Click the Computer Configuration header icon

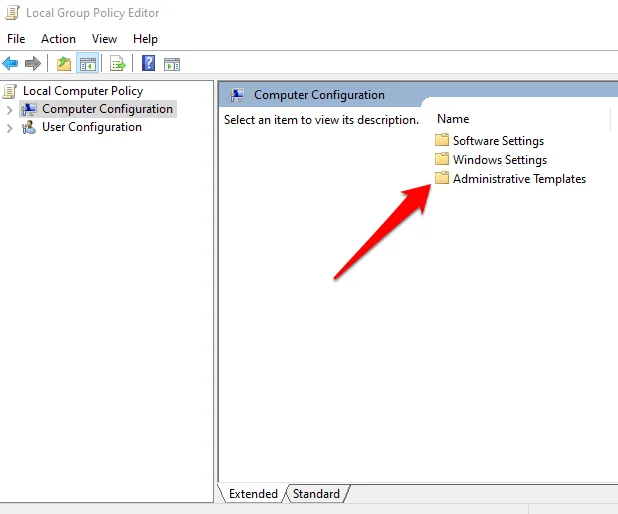[x=237, y=95]
